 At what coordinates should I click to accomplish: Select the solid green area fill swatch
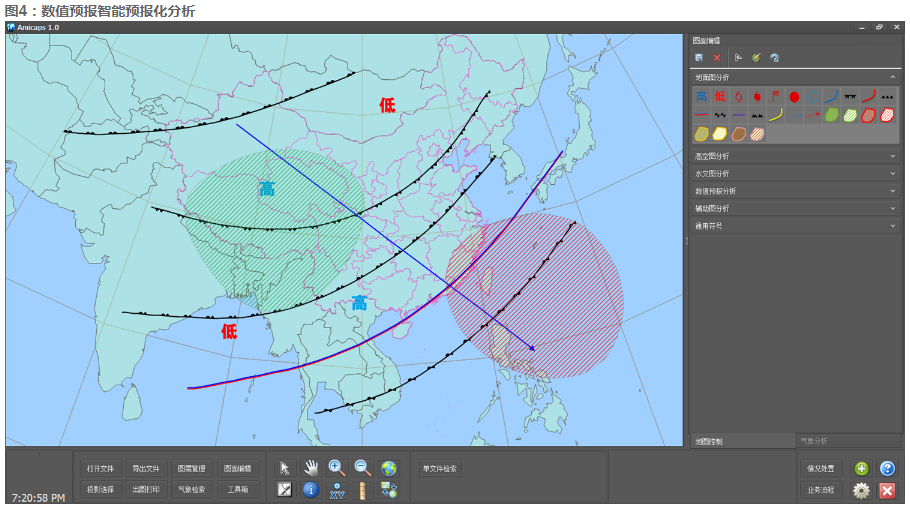pyautogui.click(x=832, y=115)
